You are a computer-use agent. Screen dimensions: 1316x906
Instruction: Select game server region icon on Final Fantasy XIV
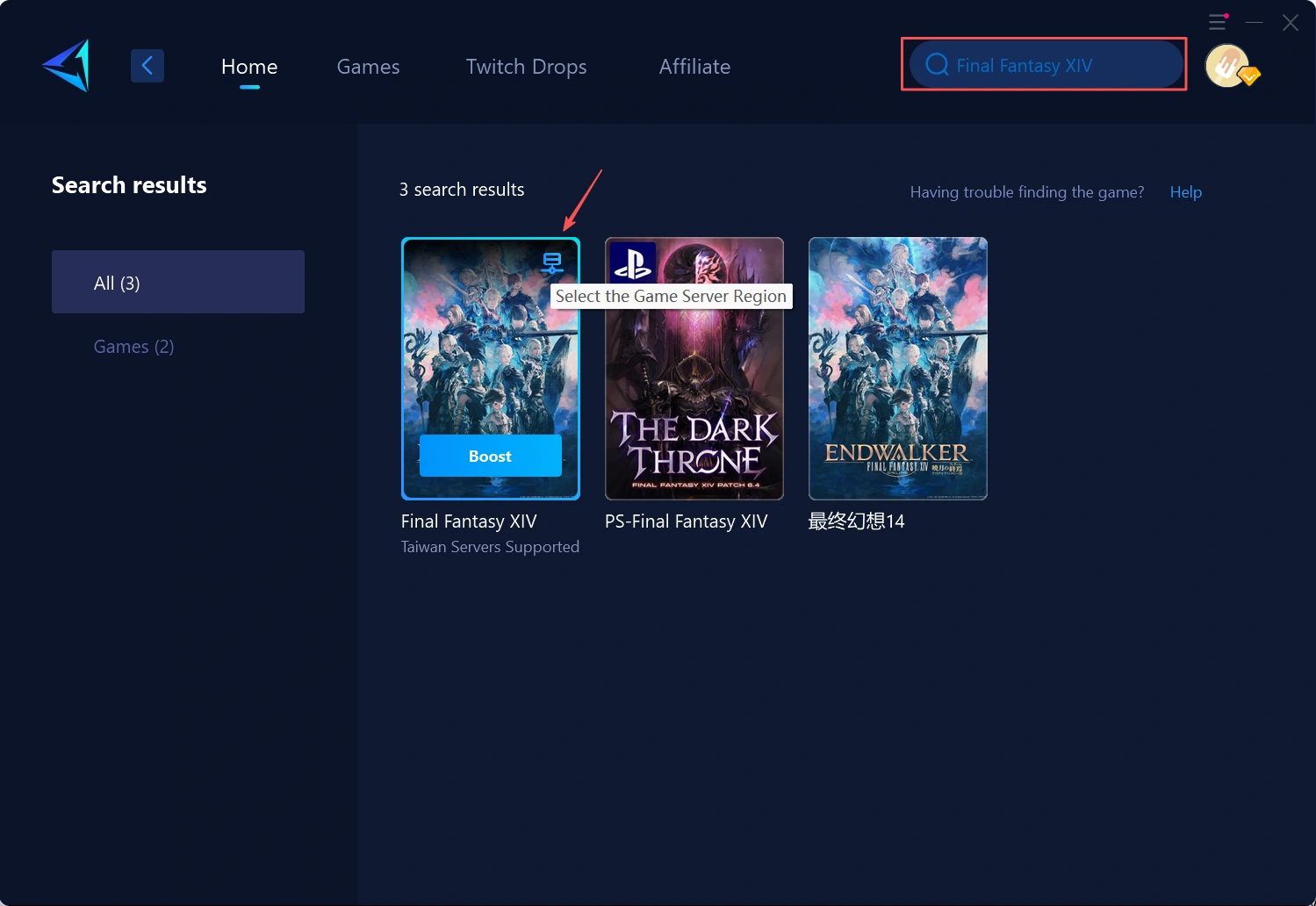click(552, 262)
